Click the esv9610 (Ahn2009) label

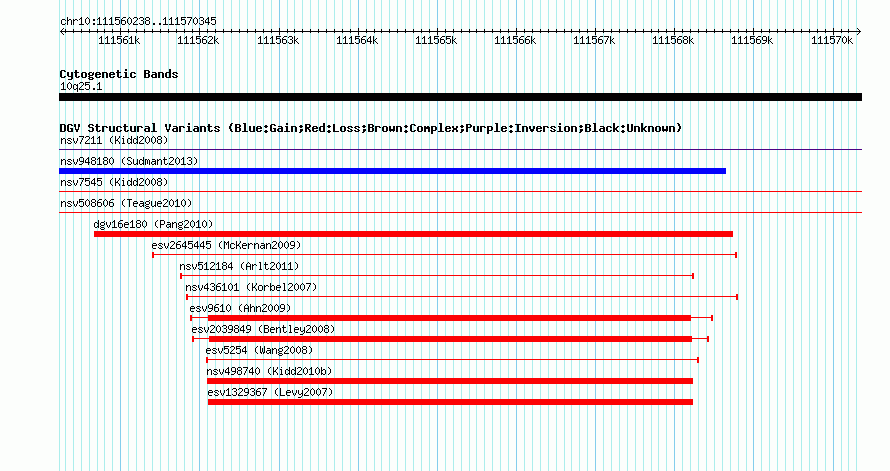[240, 308]
